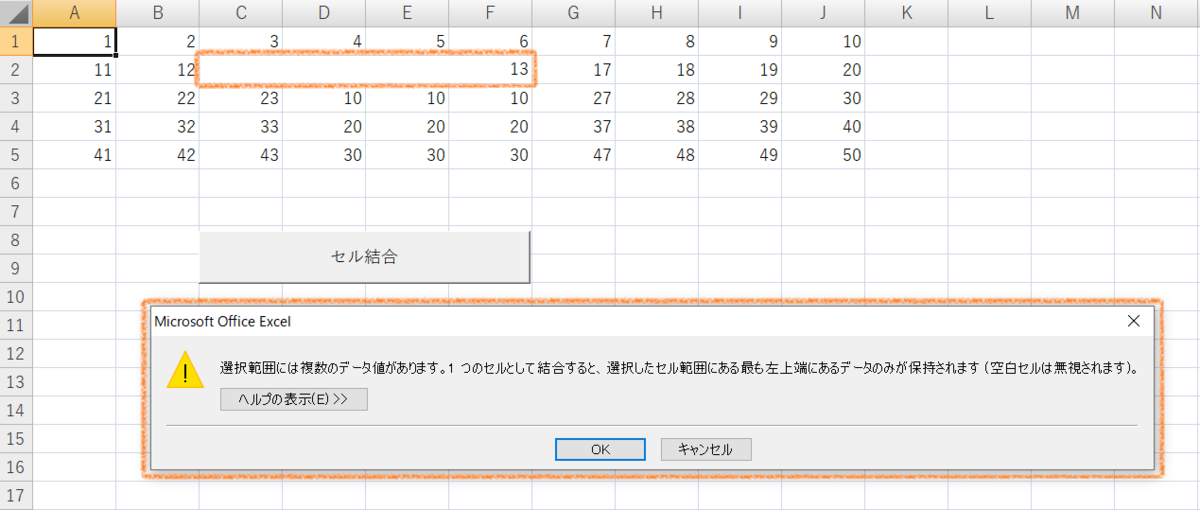Select column G header
This screenshot has width=1200, height=510.
573,13
